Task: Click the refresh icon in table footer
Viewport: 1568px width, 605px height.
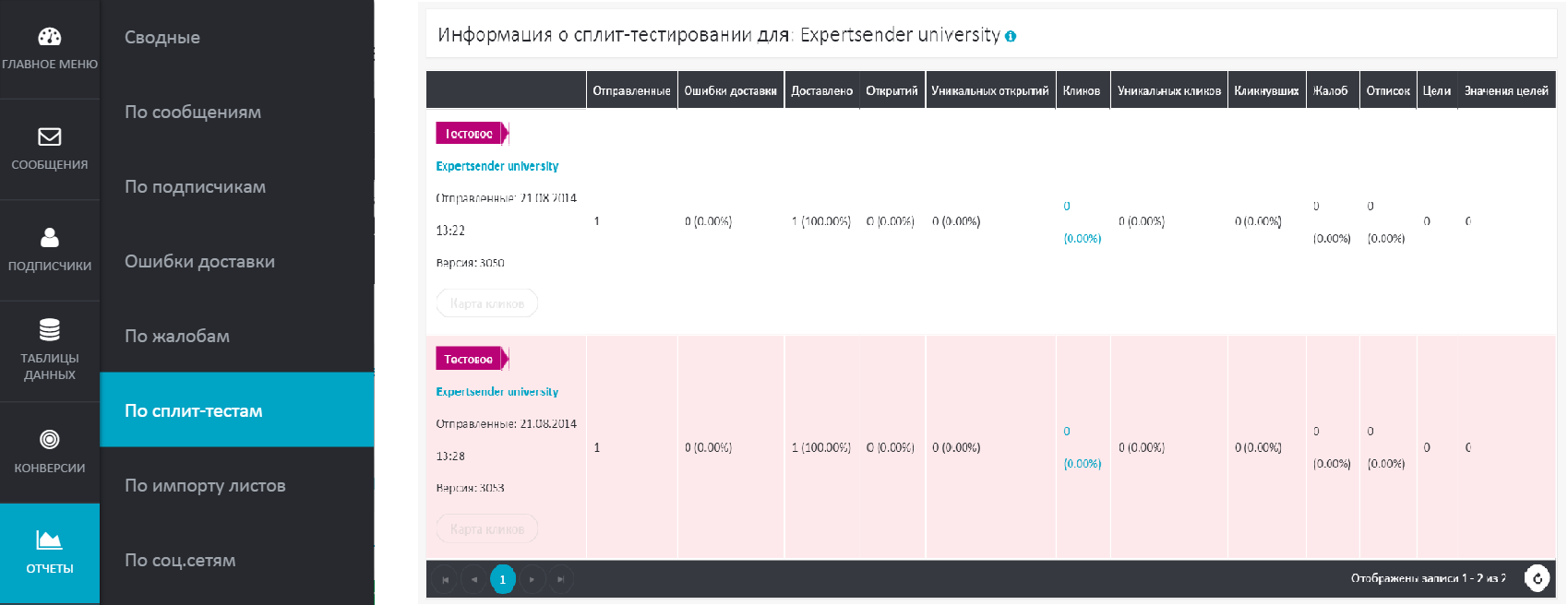Action: tap(1537, 578)
